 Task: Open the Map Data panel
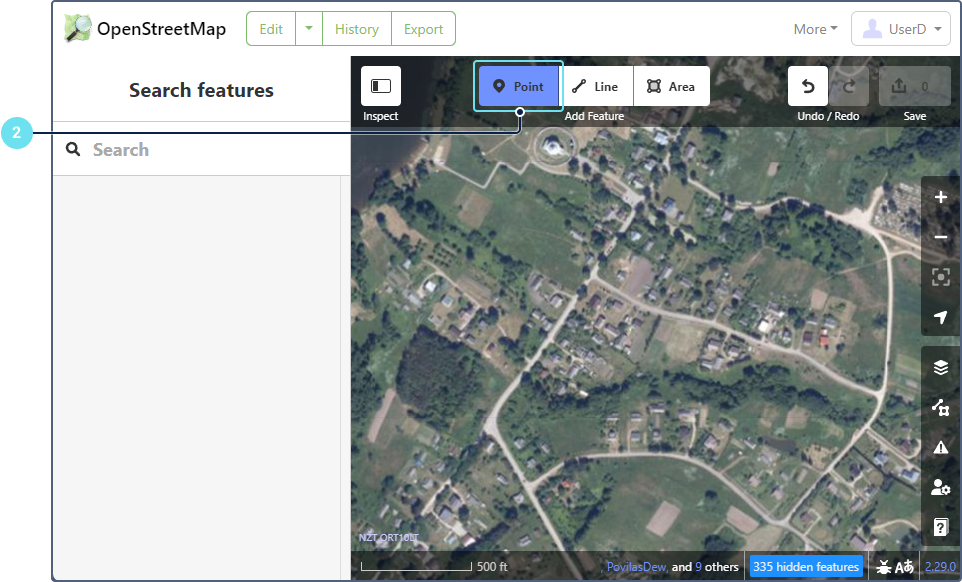click(940, 407)
